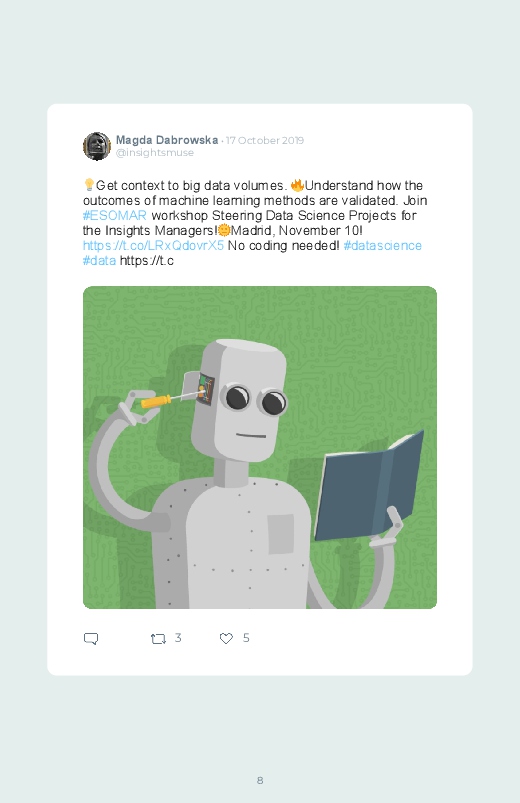Click the @insightsmuse handle

pos(155,153)
